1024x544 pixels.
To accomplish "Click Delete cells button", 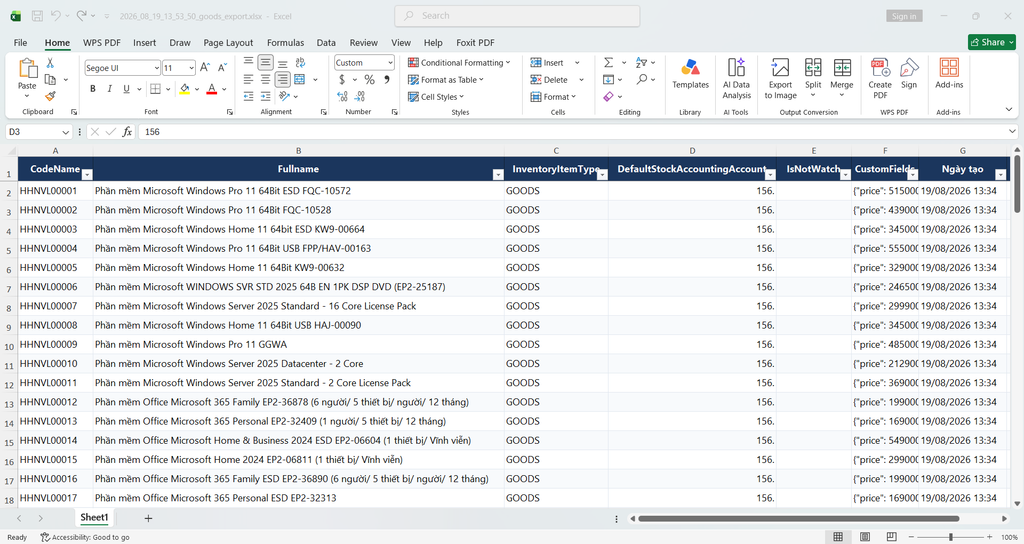I will click(549, 80).
